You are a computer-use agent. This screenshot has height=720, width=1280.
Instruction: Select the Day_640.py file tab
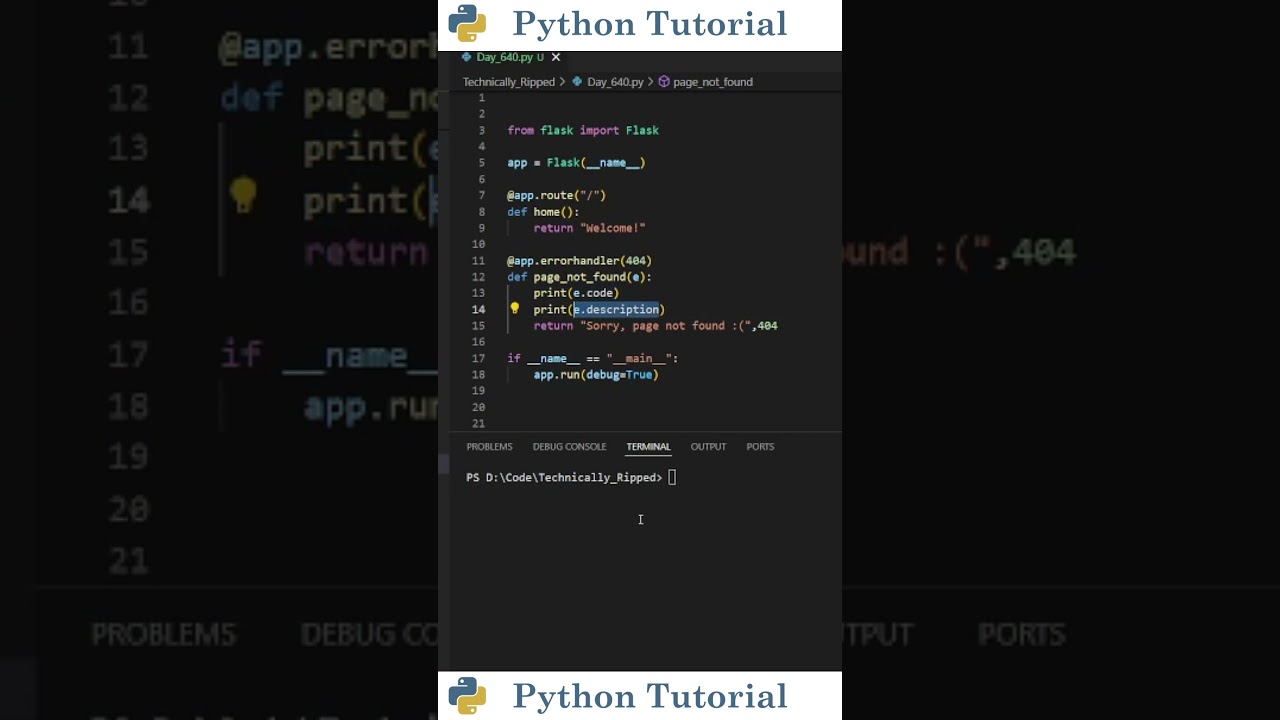point(510,57)
